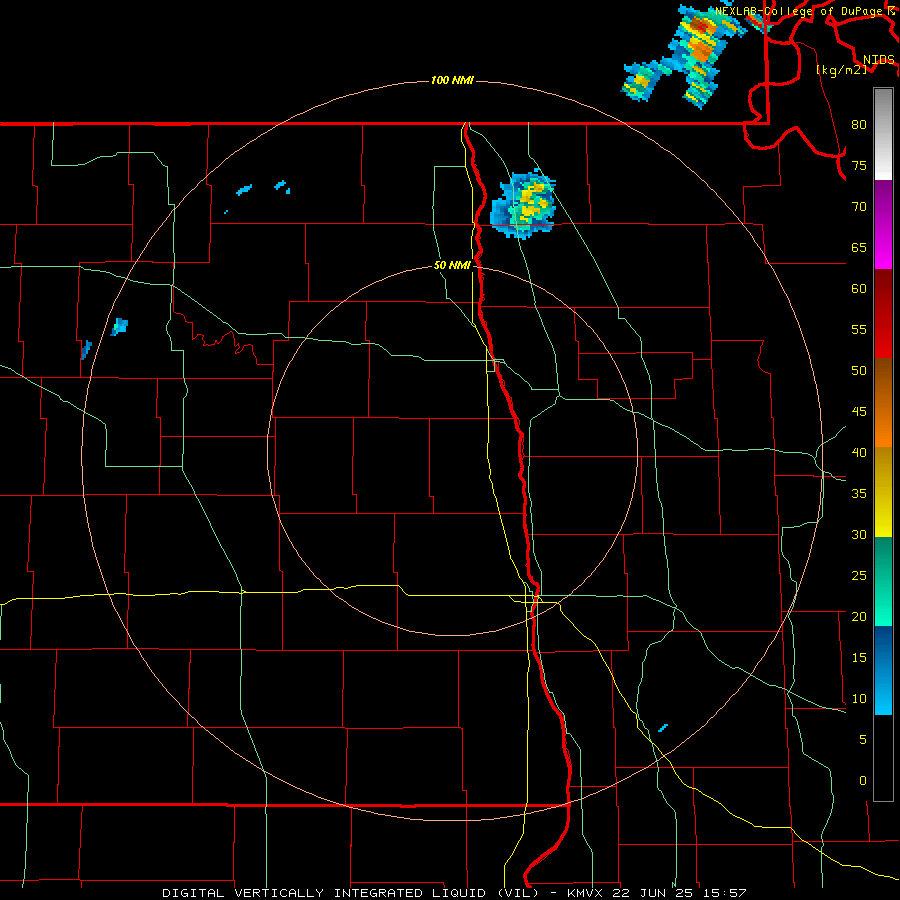Click the "NIDS" label near the legend
Viewport: 900px width, 900px height.
pos(878,60)
